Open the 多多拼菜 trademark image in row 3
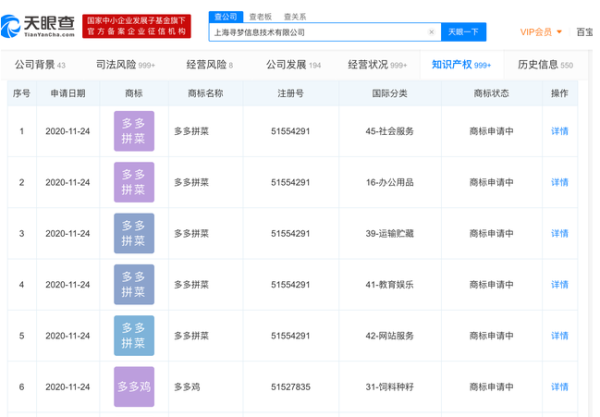The width and height of the screenshot is (600, 417). pyautogui.click(x=134, y=233)
